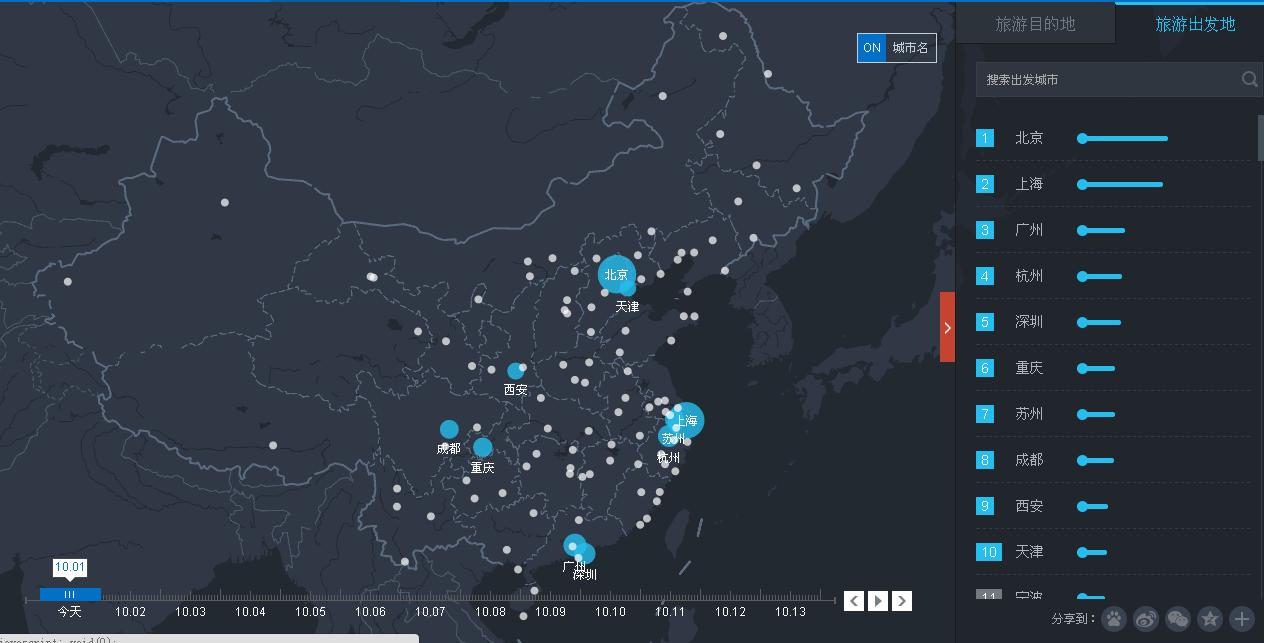
Task: Select rank 8 成都 in city list
Action: pos(1113,460)
